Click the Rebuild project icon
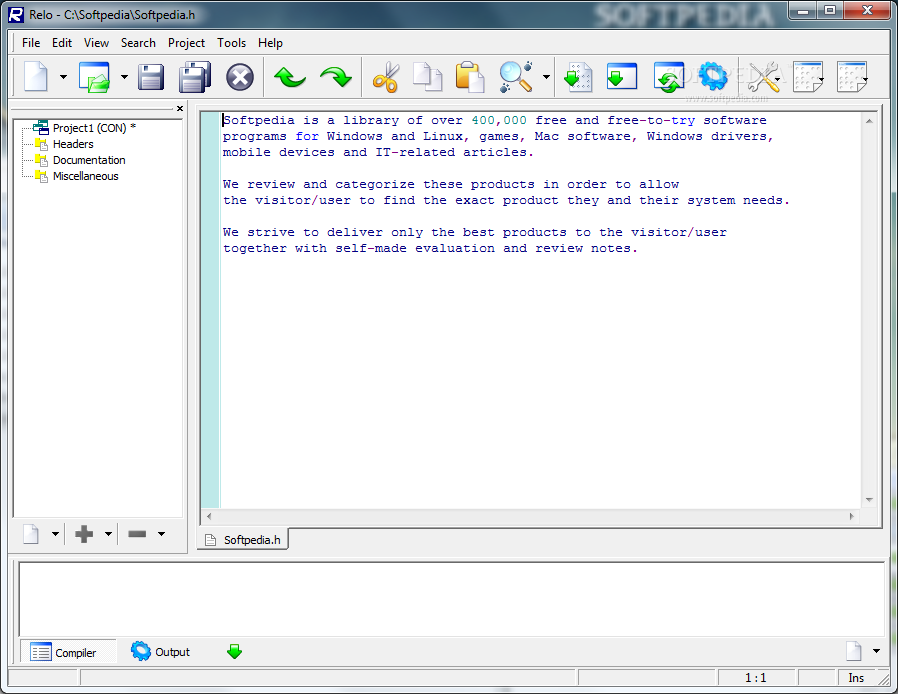Viewport: 898px width, 694px height. pyautogui.click(x=669, y=77)
